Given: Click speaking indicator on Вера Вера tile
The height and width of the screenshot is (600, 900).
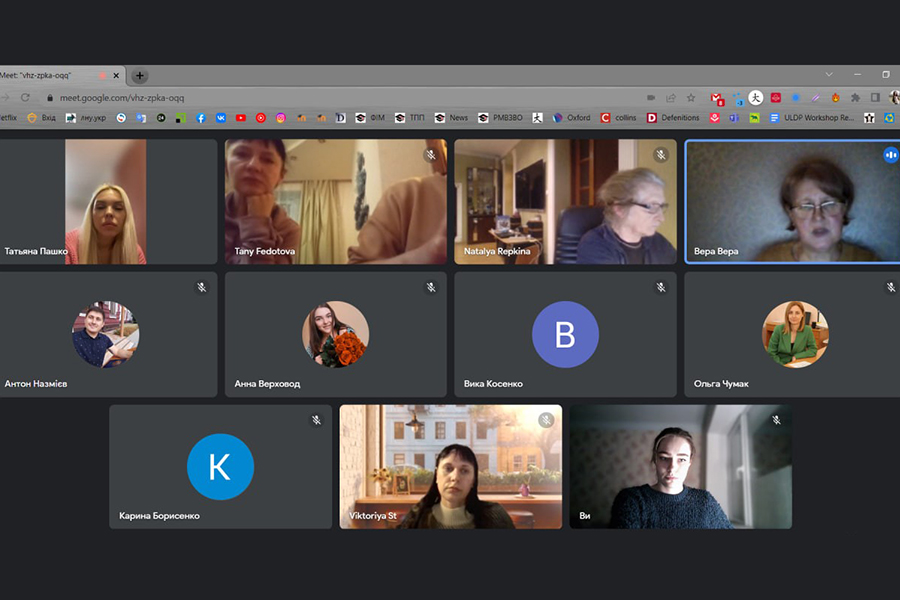Looking at the screenshot, I should pos(890,154).
